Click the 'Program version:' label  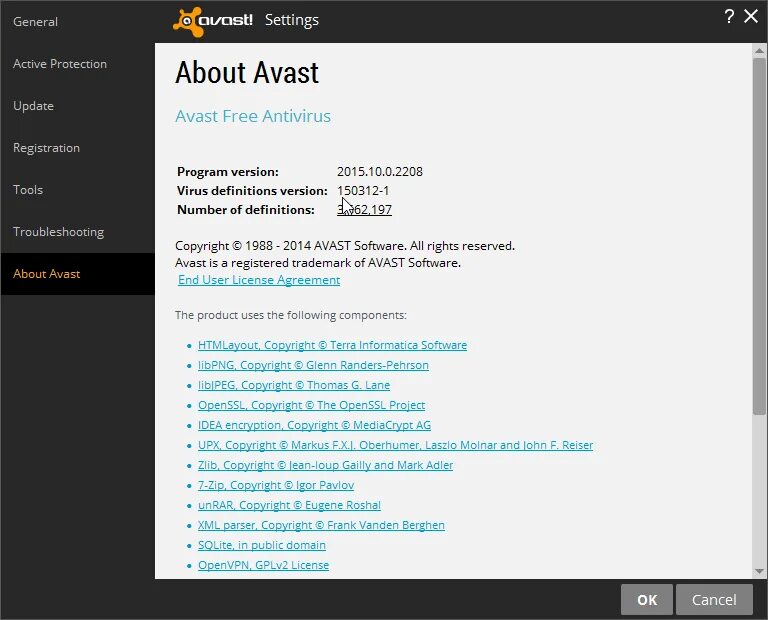click(x=228, y=172)
